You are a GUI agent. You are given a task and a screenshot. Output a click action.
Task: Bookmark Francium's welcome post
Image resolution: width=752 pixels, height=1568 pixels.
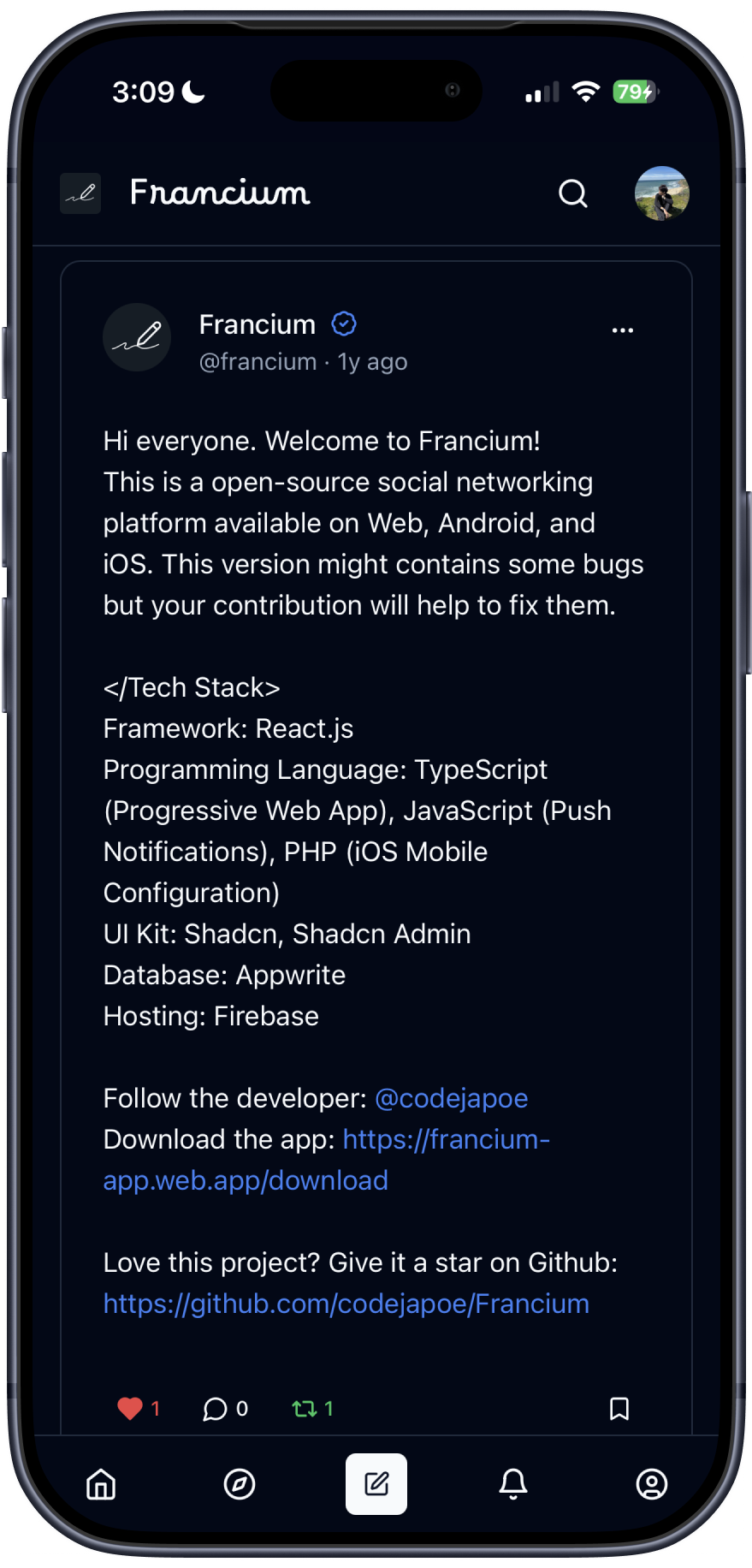click(x=620, y=1409)
